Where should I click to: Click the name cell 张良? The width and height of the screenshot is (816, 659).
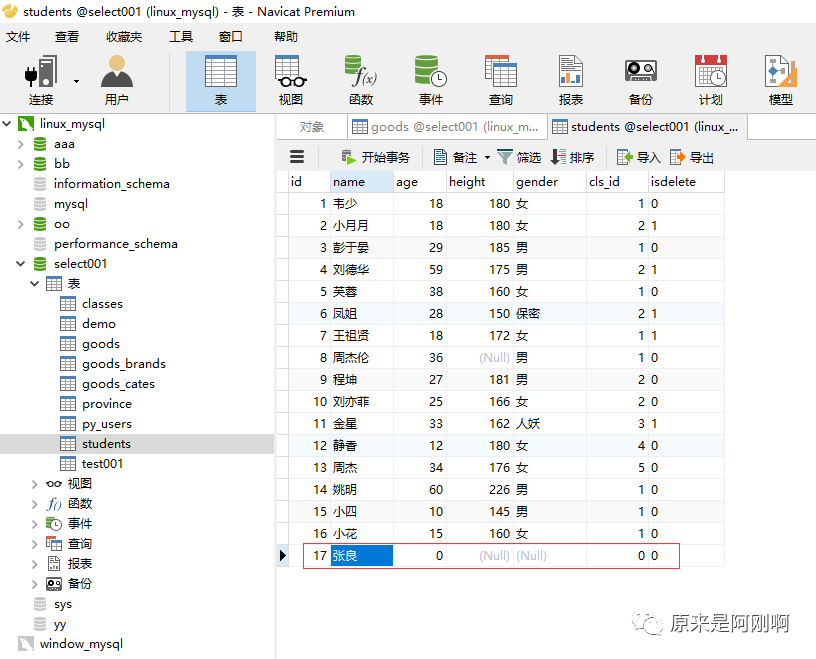(362, 555)
